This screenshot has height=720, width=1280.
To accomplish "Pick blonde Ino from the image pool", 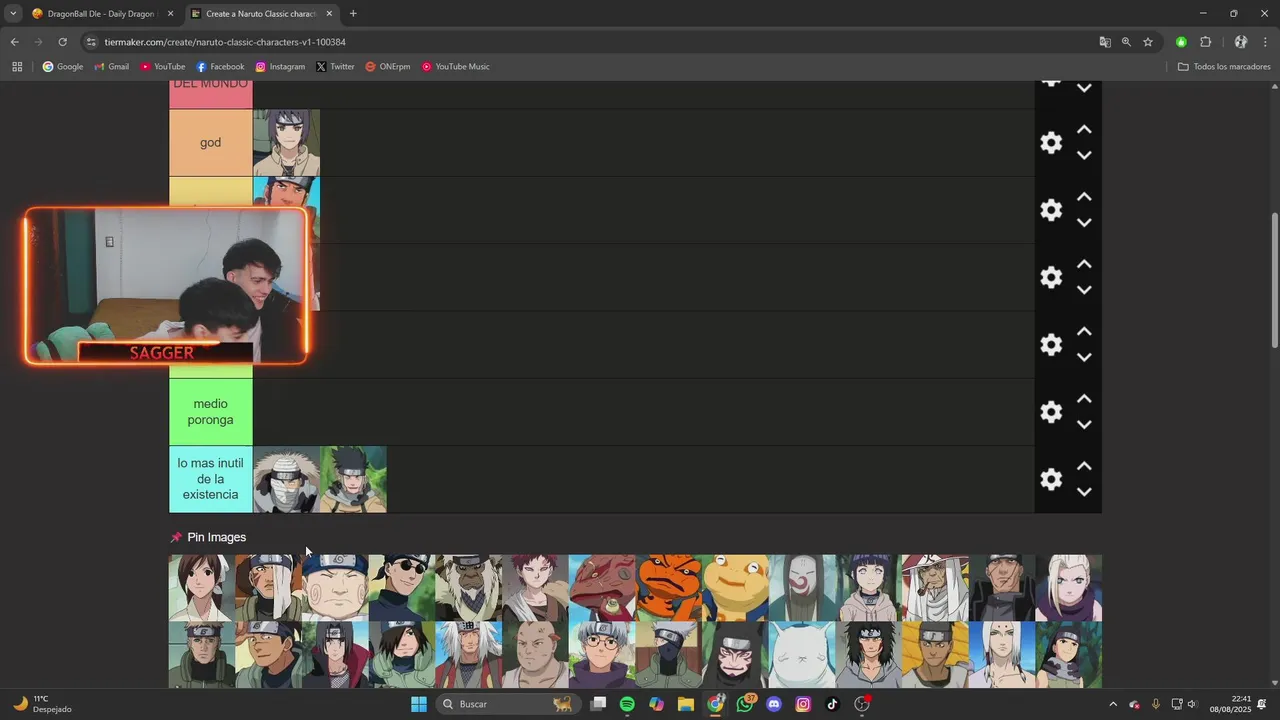I will (x=1068, y=588).
